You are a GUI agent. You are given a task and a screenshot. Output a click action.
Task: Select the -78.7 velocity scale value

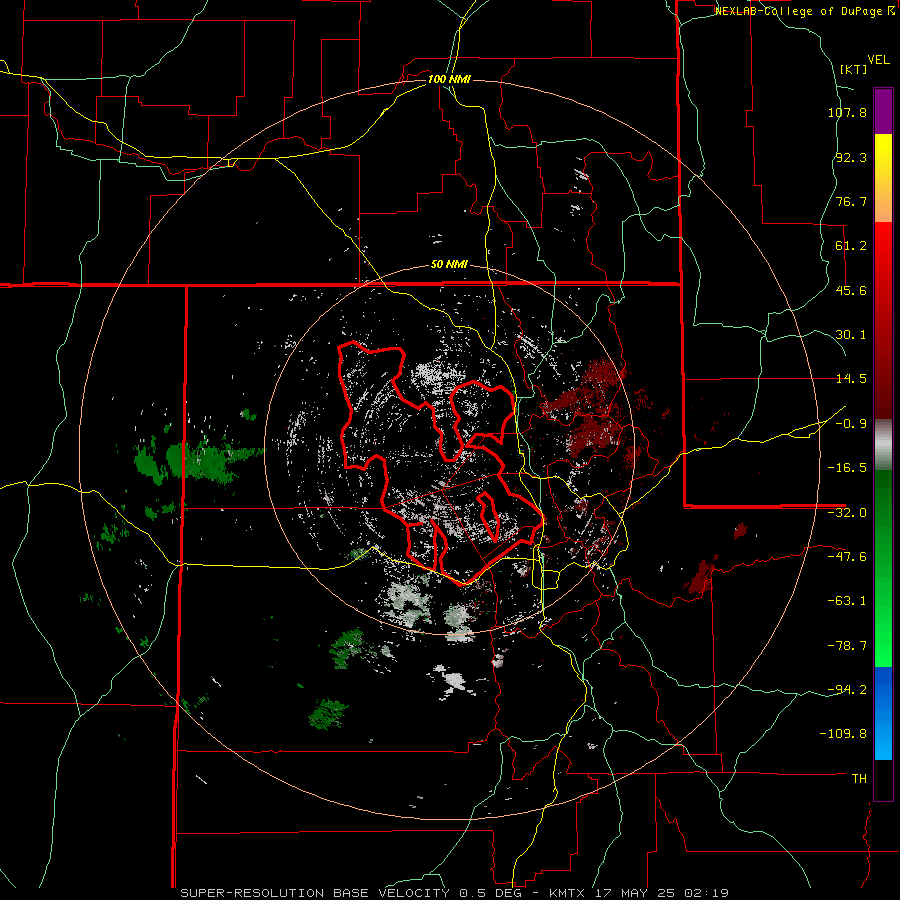[847, 646]
